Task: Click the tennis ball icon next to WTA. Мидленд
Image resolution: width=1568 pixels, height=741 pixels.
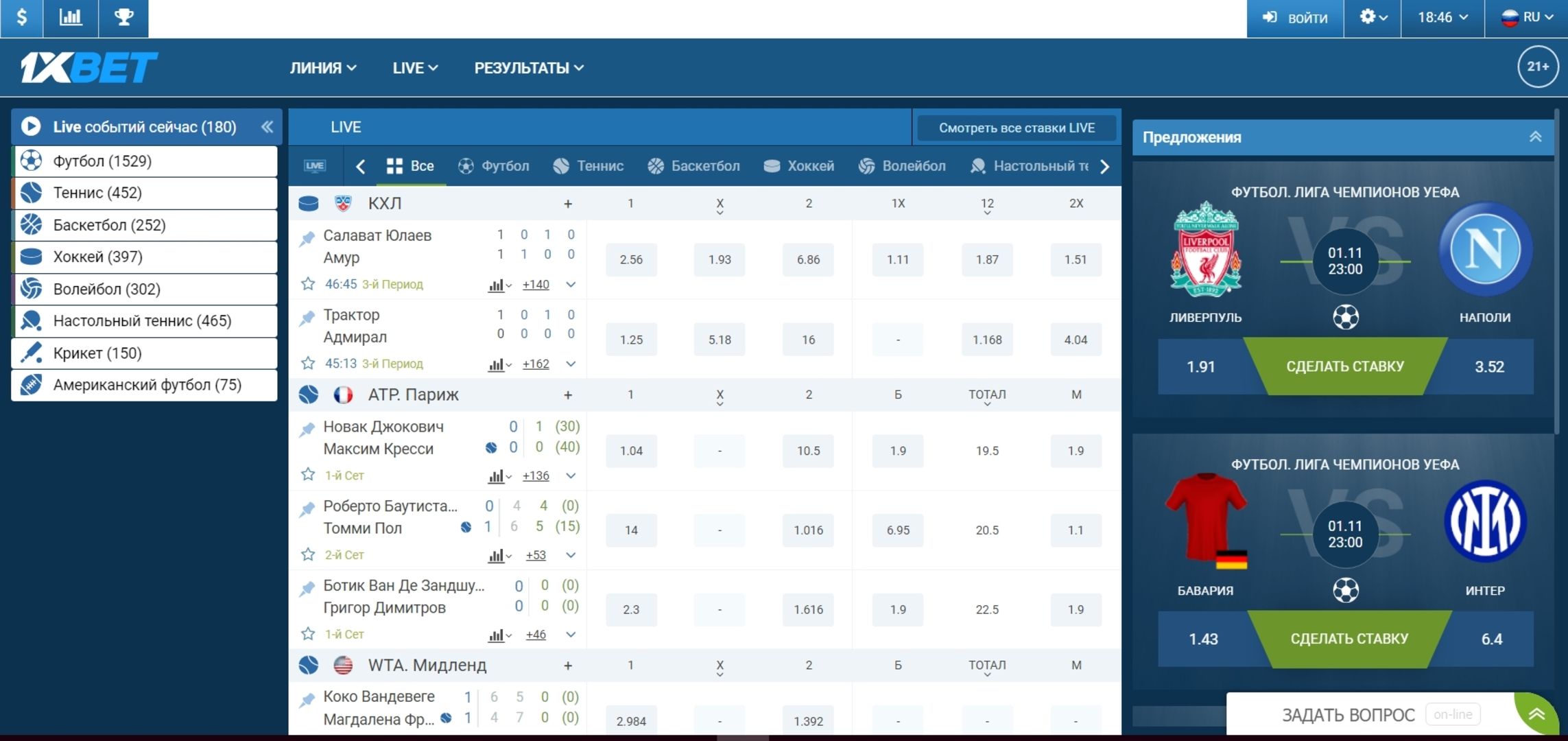Action: 309,665
